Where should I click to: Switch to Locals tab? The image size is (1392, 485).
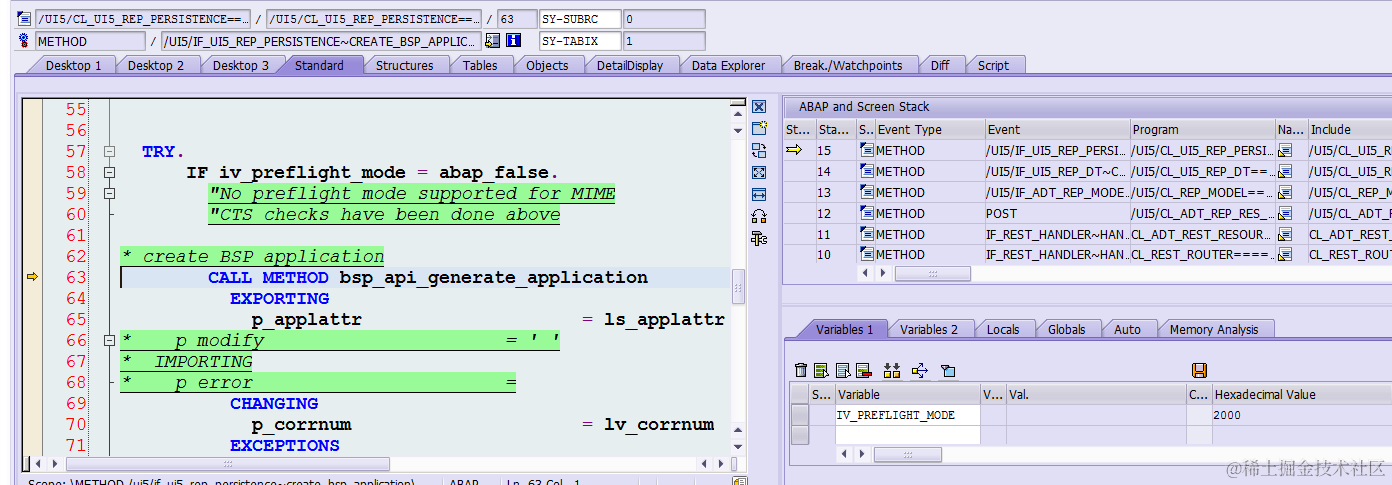tap(1003, 329)
